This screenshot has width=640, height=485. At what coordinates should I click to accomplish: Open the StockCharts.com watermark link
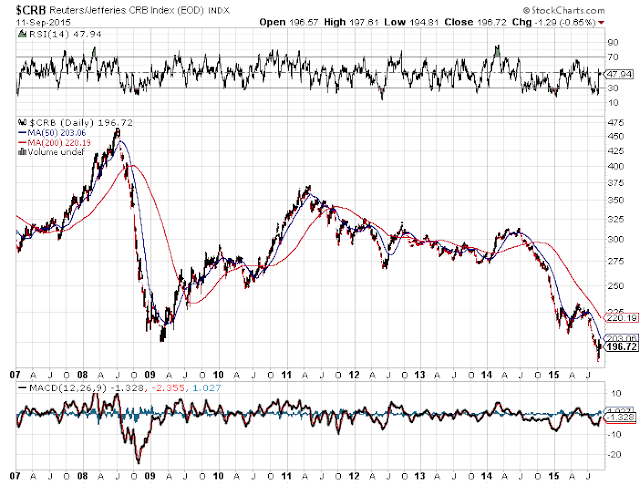(x=564, y=11)
